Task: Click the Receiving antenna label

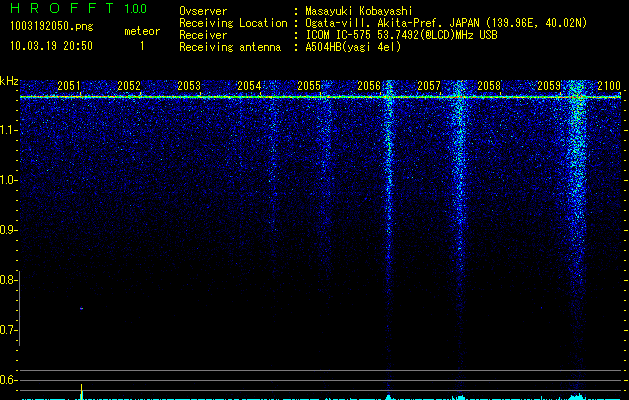Action: point(230,47)
